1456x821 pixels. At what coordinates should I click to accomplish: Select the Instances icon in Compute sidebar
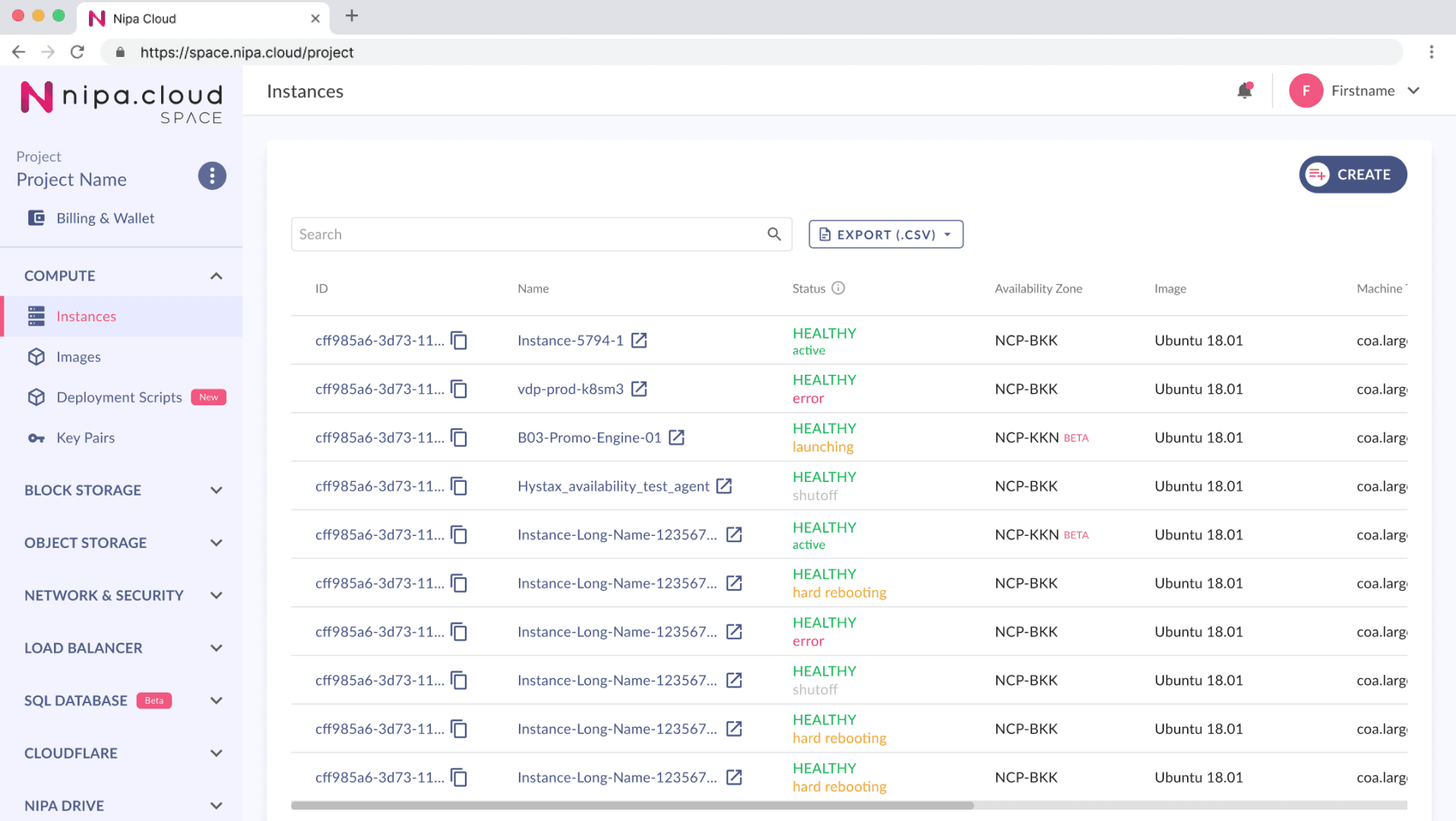36,316
